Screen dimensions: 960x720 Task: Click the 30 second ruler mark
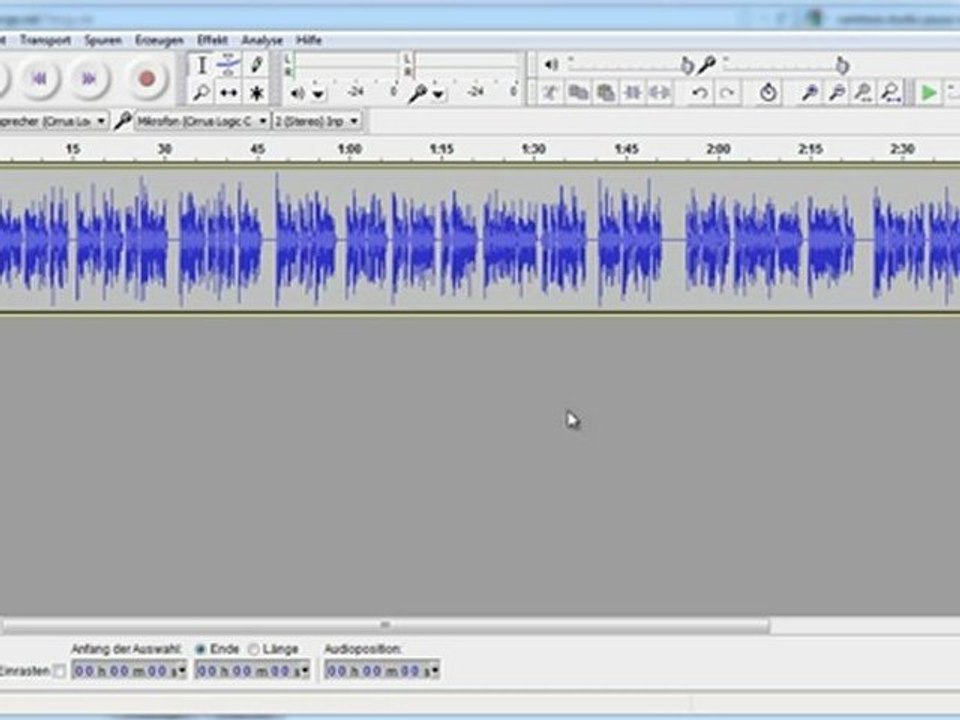(x=165, y=149)
